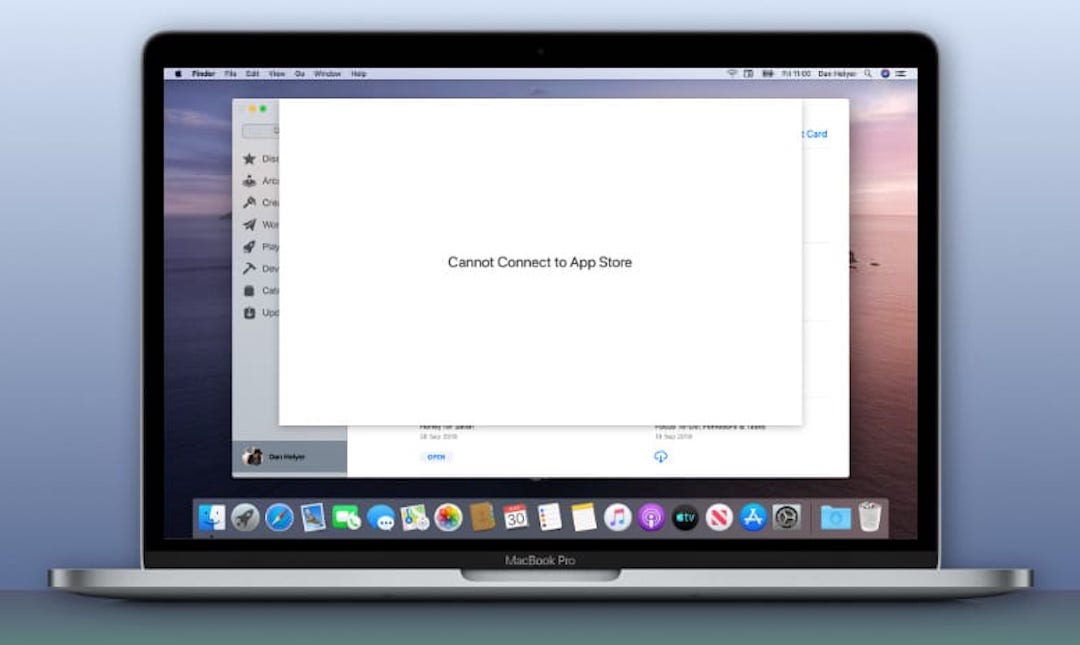Screen dimensions: 1080x645
Task: Click the Wi-Fi status icon
Action: click(732, 73)
